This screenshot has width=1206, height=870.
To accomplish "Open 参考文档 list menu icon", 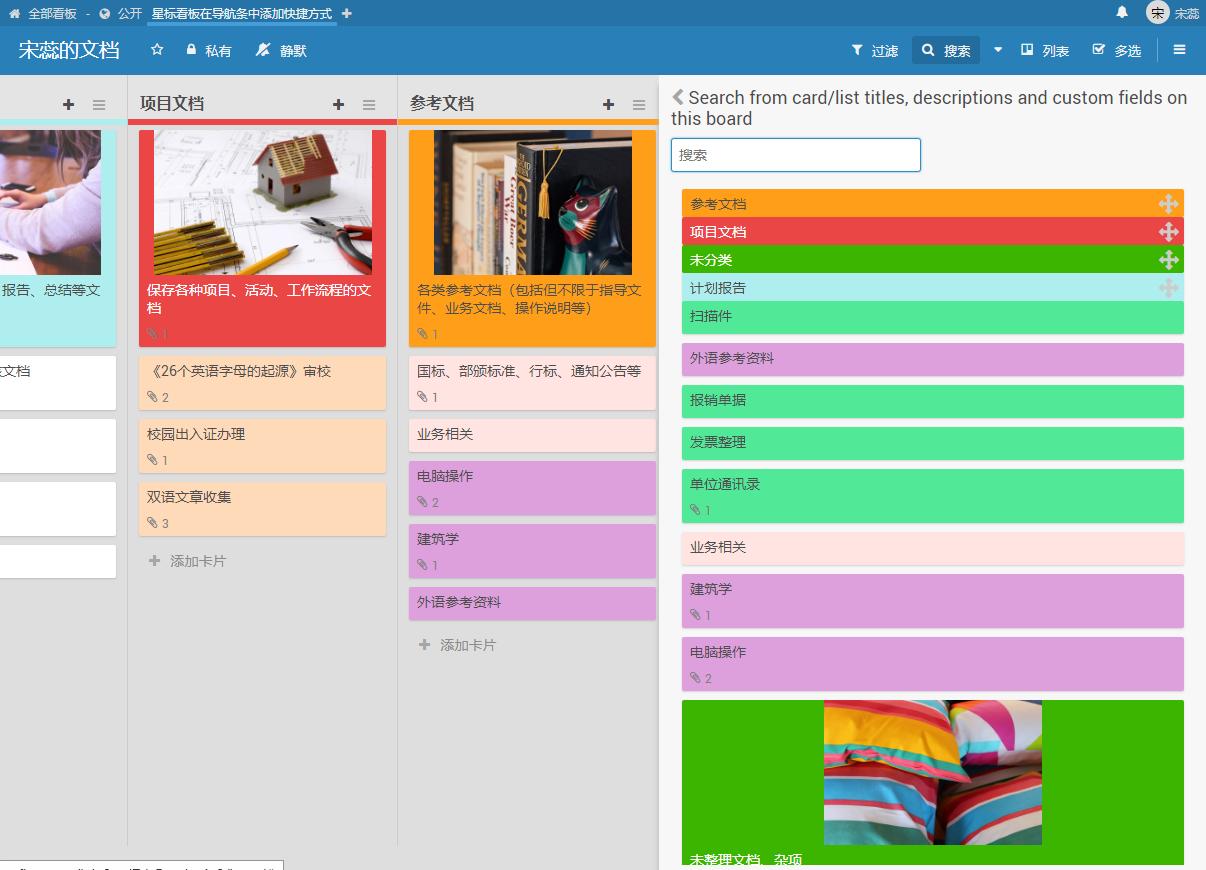I will 639,104.
